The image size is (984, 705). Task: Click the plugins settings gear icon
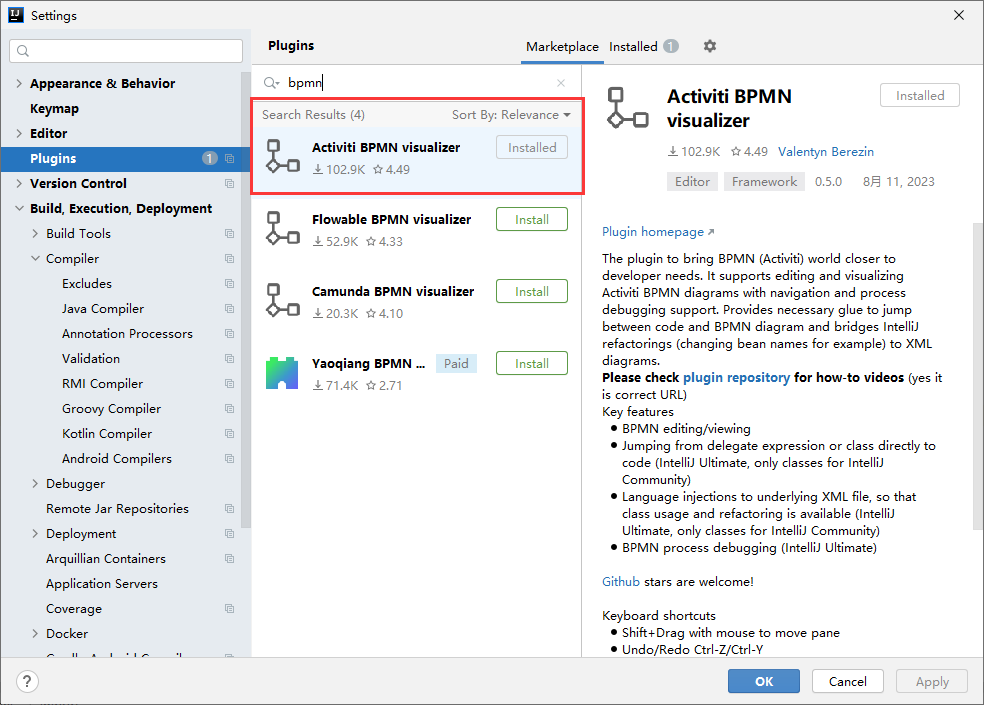tap(710, 46)
